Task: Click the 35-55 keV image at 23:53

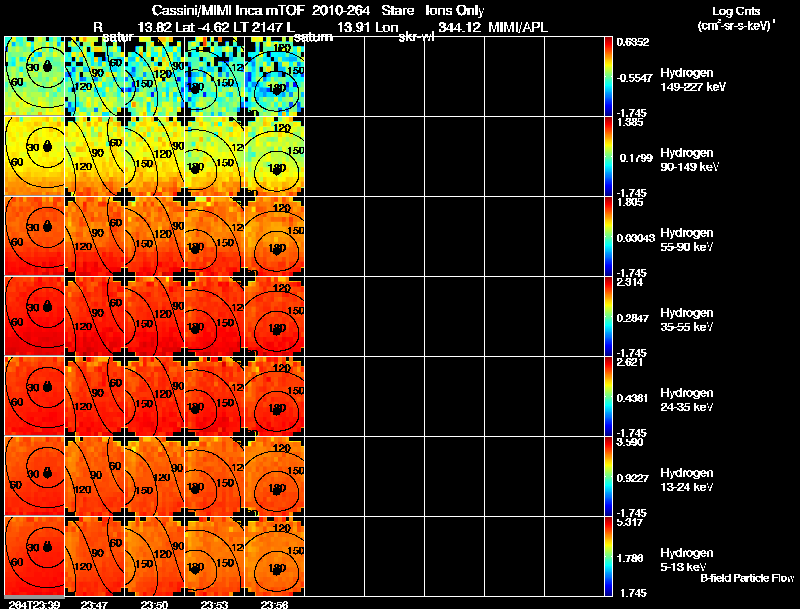Action: coord(215,316)
